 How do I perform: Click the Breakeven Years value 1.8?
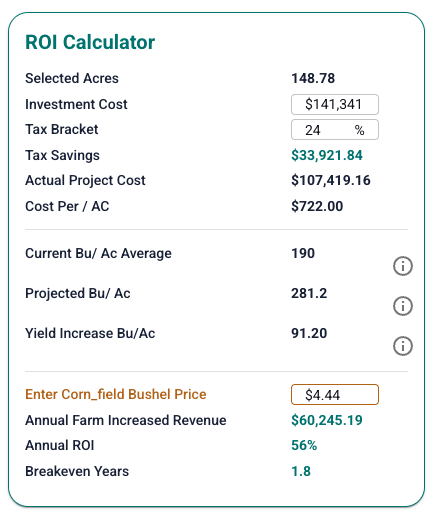click(301, 471)
